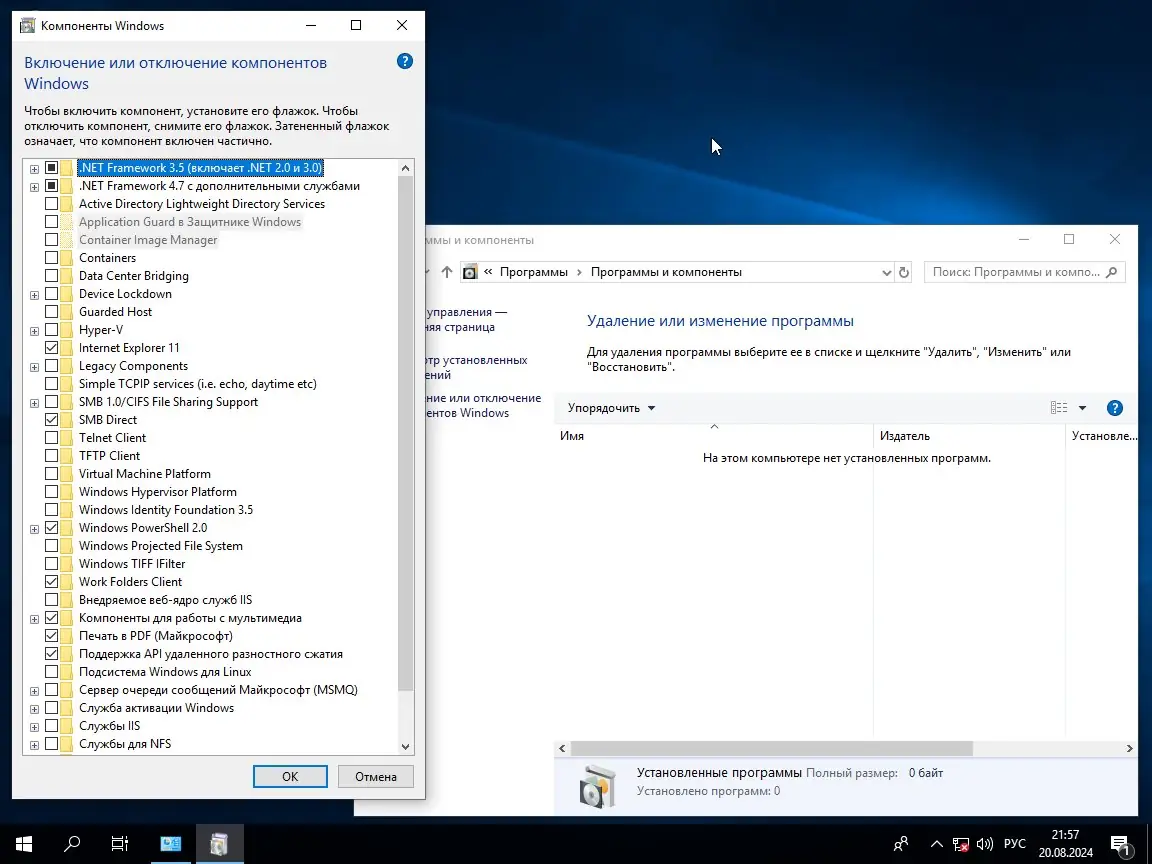This screenshot has width=1152, height=864.
Task: Refresh the Programs and Features address bar
Action: click(x=904, y=273)
